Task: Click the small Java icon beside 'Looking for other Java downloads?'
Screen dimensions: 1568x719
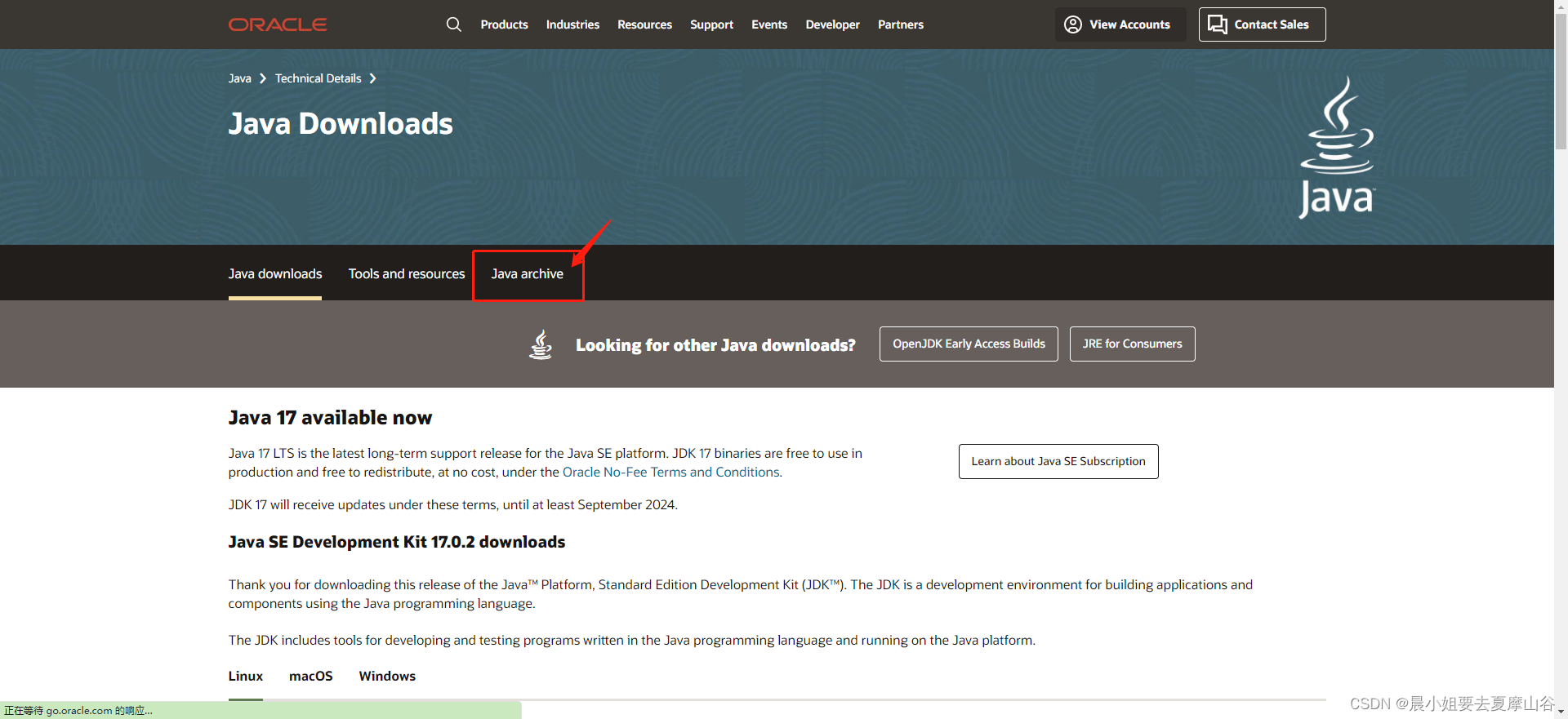Action: (541, 344)
